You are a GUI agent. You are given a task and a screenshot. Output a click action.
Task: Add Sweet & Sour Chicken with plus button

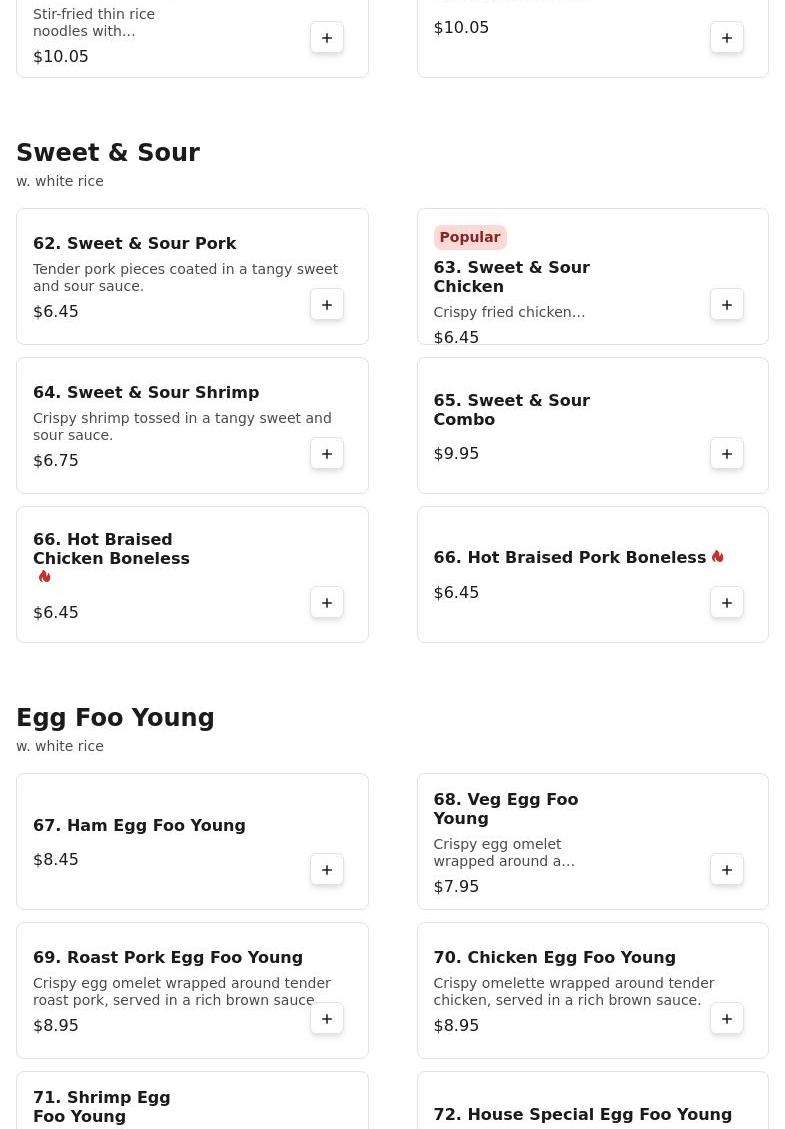[727, 304]
